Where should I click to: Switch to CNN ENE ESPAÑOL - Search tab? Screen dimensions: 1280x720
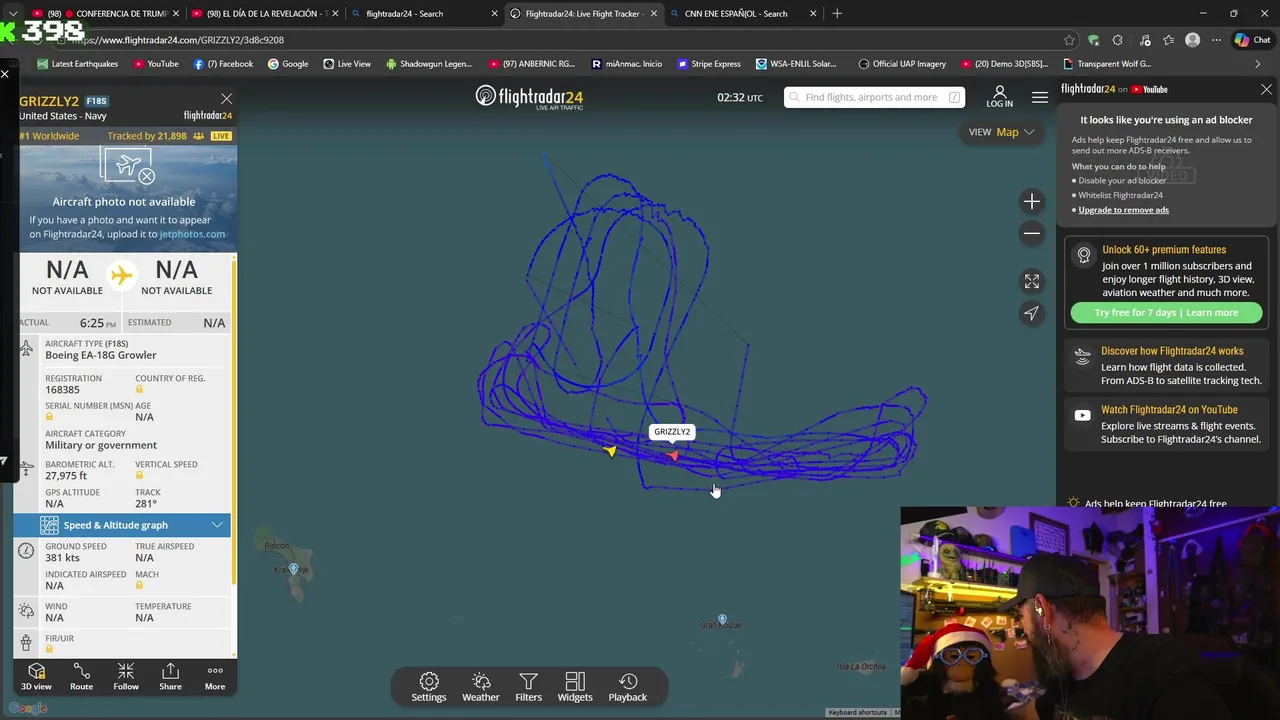tap(742, 14)
